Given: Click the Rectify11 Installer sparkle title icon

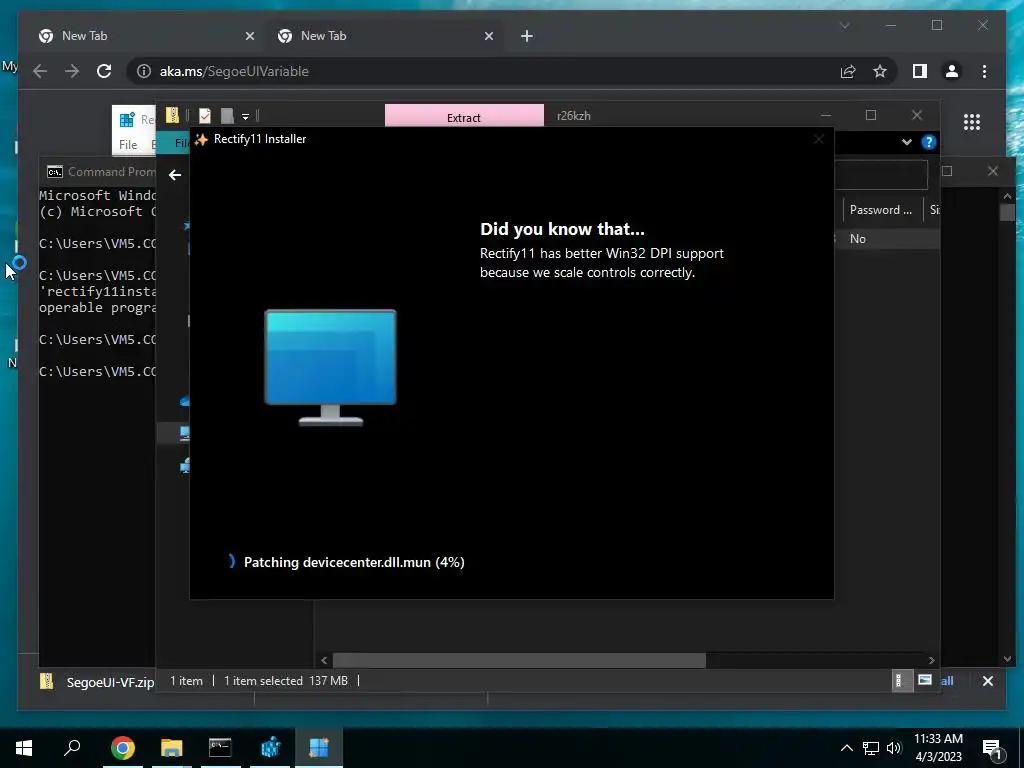Looking at the screenshot, I should [x=201, y=139].
